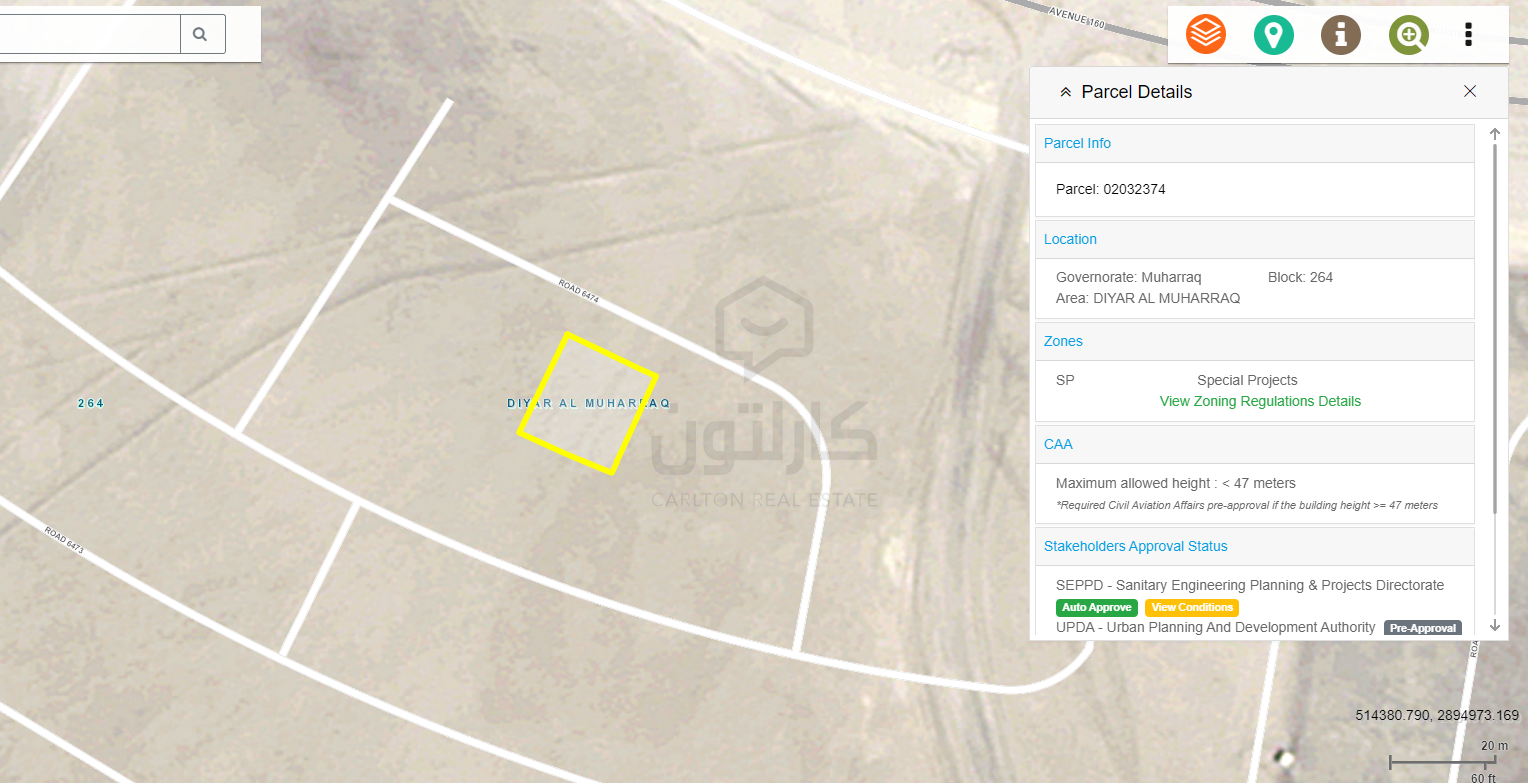The width and height of the screenshot is (1528, 783).
Task: Click the green zoom-in magnifier icon
Action: coord(1408,35)
